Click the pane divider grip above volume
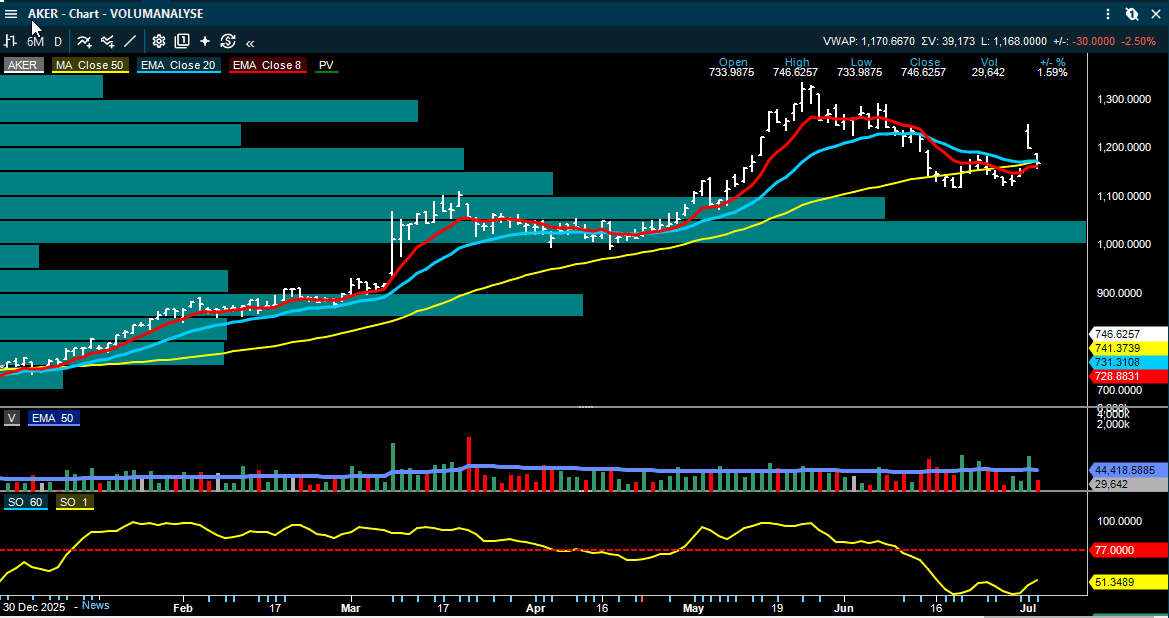The image size is (1169, 618). point(585,407)
